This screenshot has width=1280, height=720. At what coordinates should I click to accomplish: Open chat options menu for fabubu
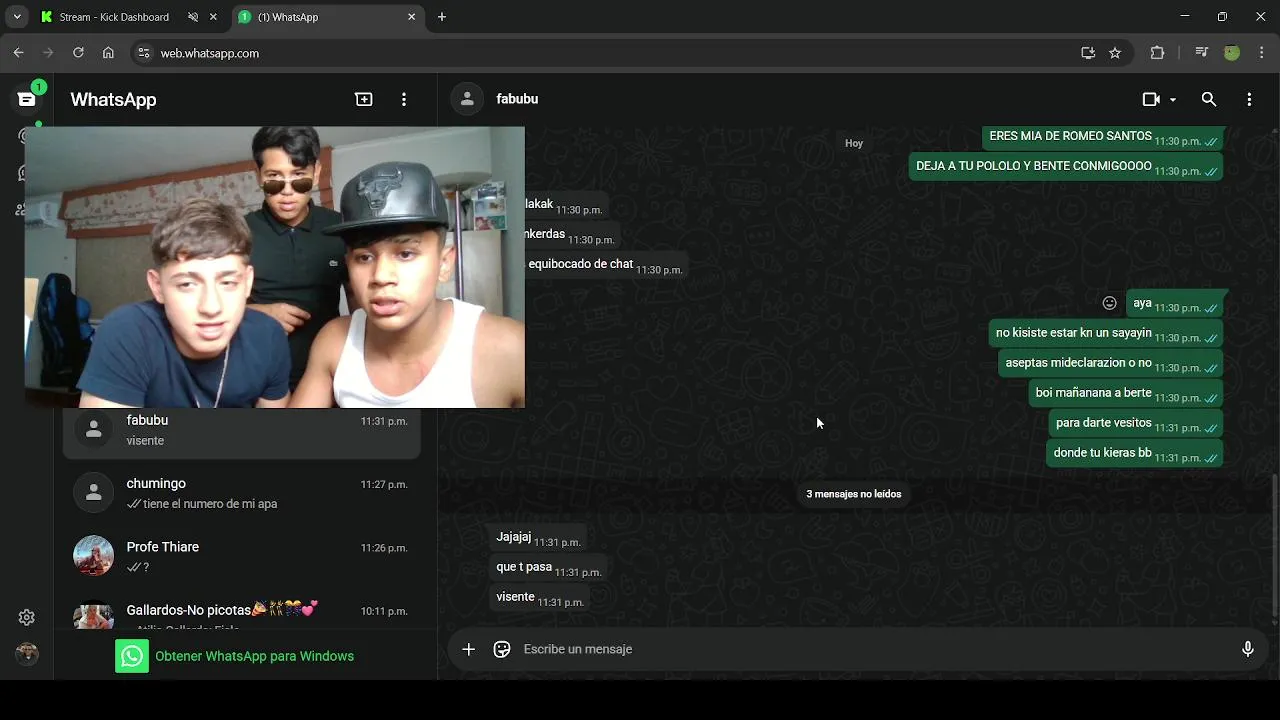coord(1249,99)
